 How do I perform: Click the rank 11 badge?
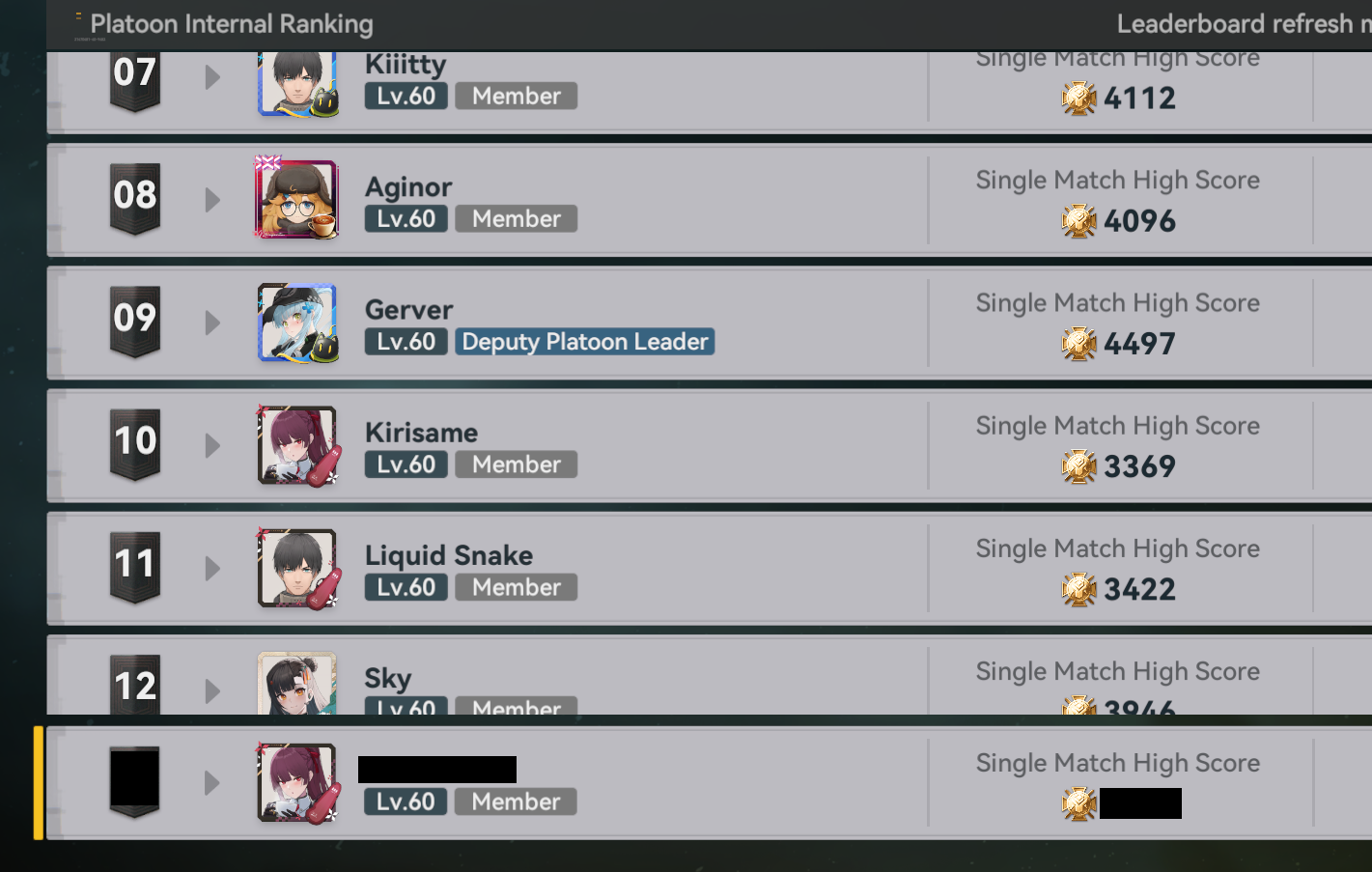(x=135, y=567)
